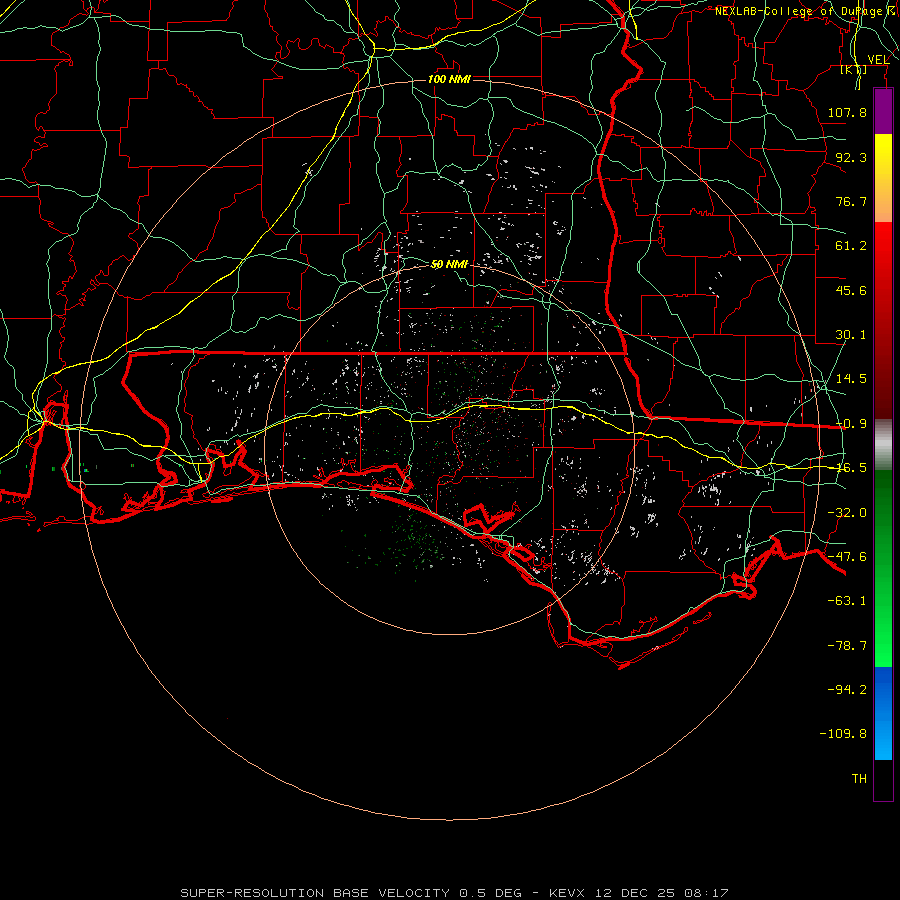Pick the yellow-orange segment of color bar

click(883, 178)
